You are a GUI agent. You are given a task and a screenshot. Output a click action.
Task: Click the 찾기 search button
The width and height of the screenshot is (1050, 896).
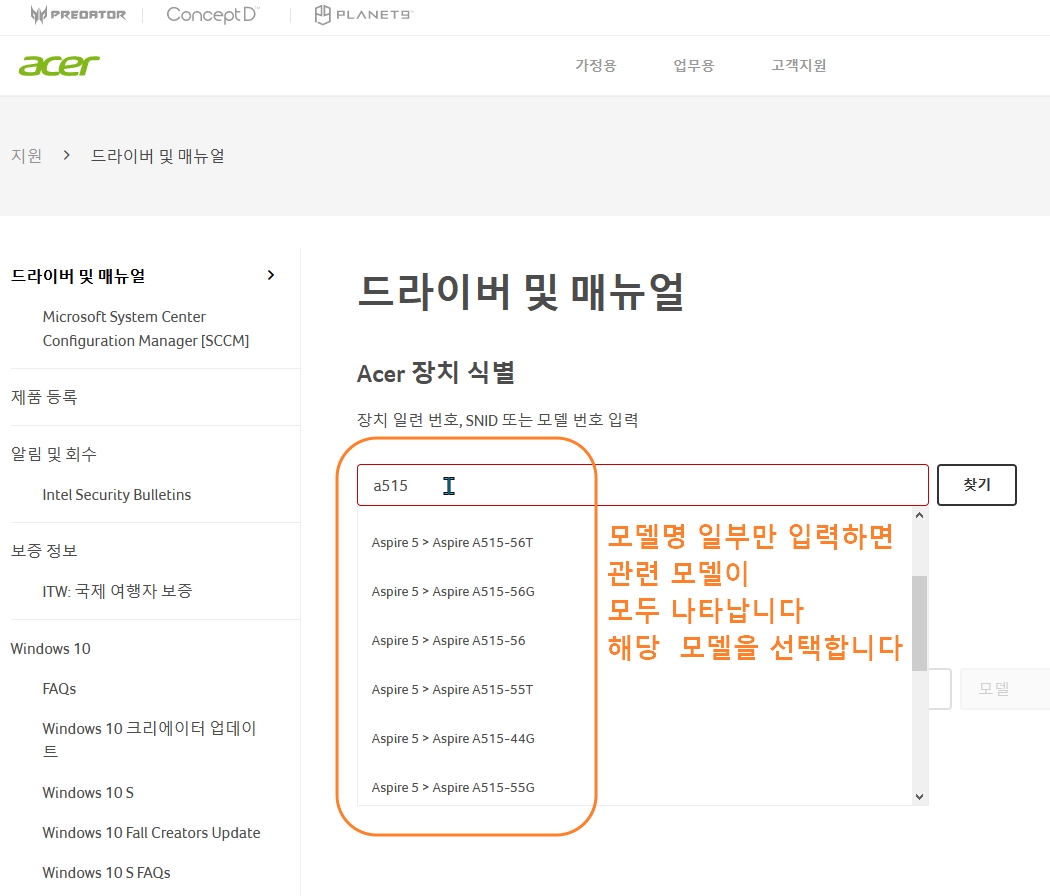coord(976,484)
